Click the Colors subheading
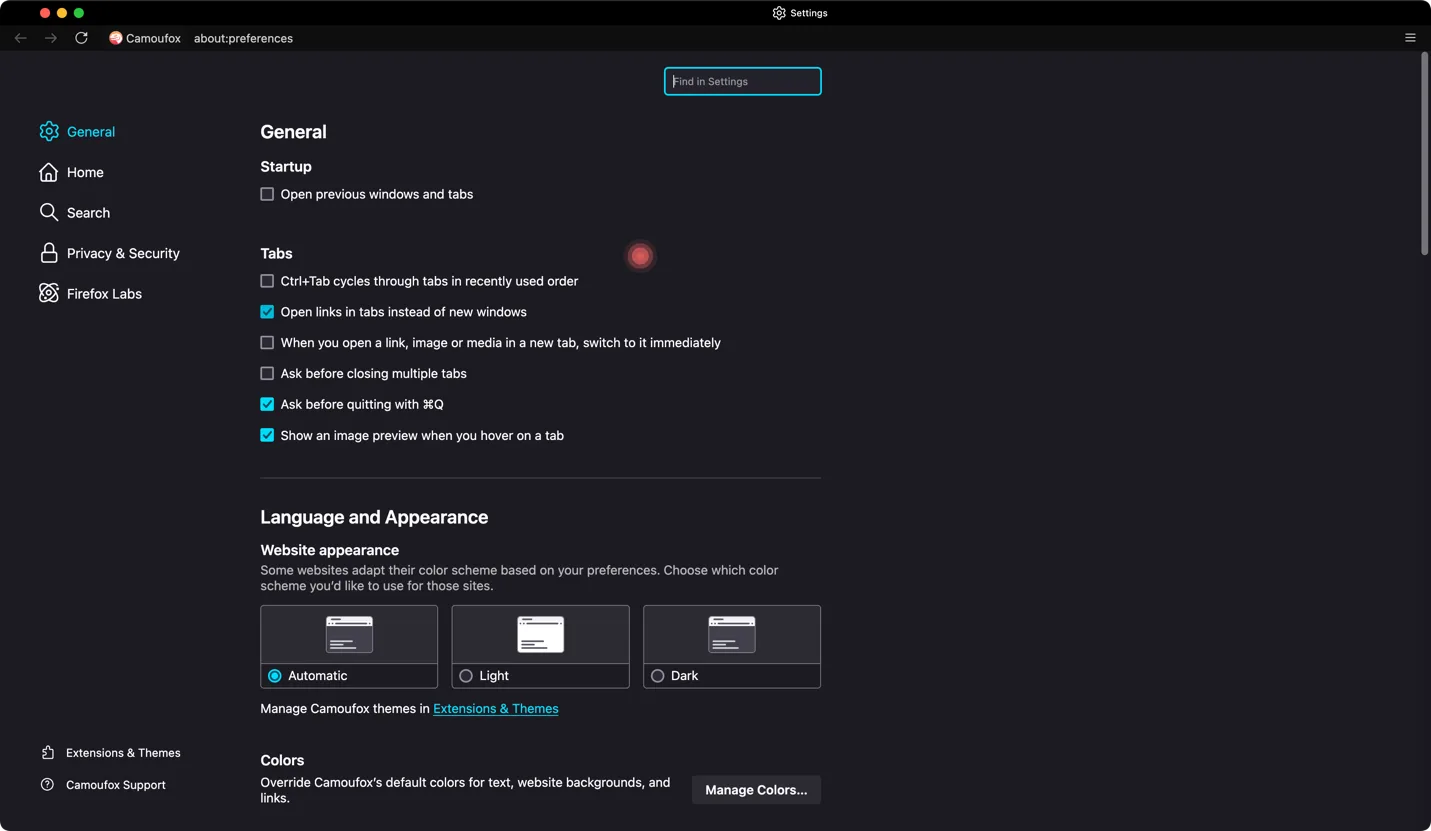Image resolution: width=1431 pixels, height=831 pixels. pos(282,760)
